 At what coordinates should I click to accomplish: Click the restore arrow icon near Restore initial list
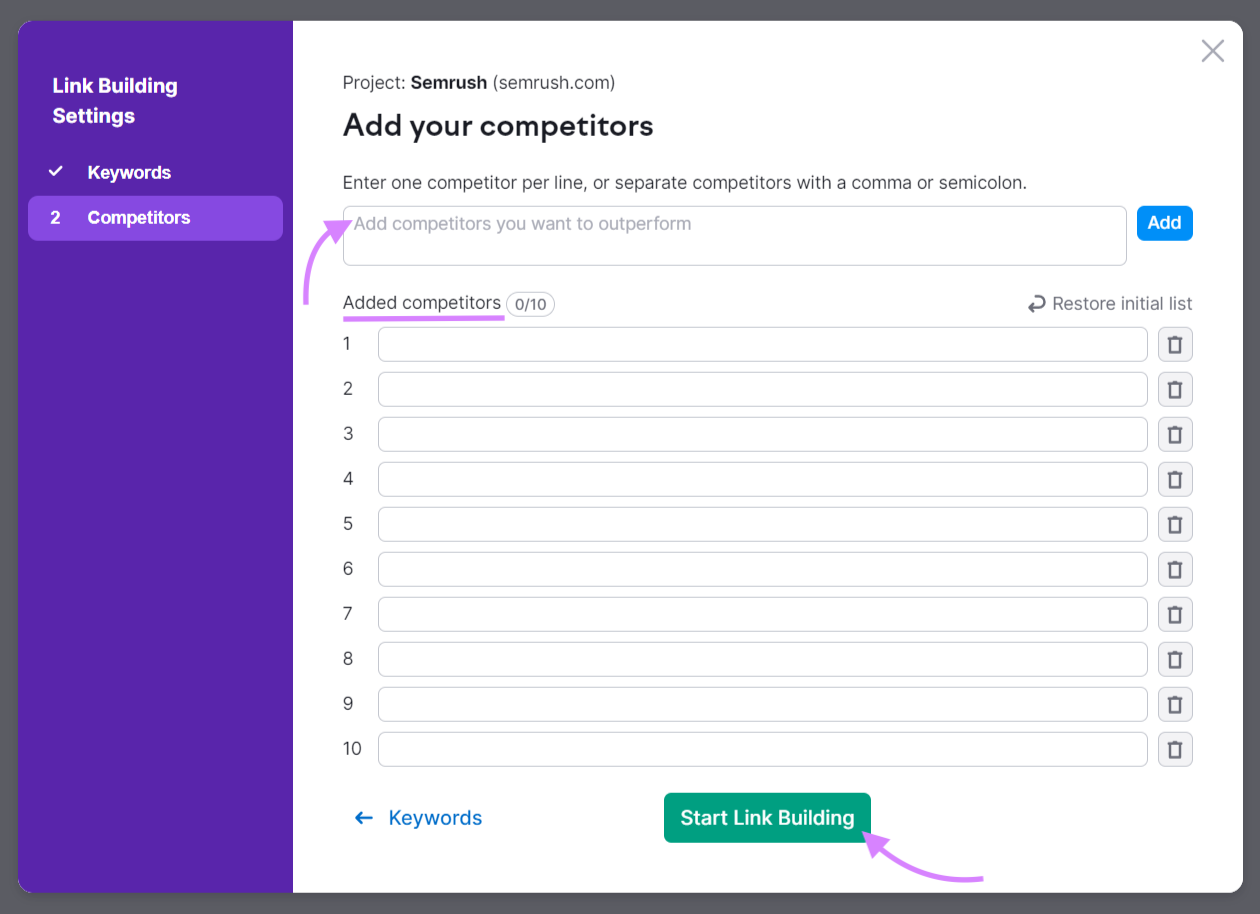(1035, 303)
